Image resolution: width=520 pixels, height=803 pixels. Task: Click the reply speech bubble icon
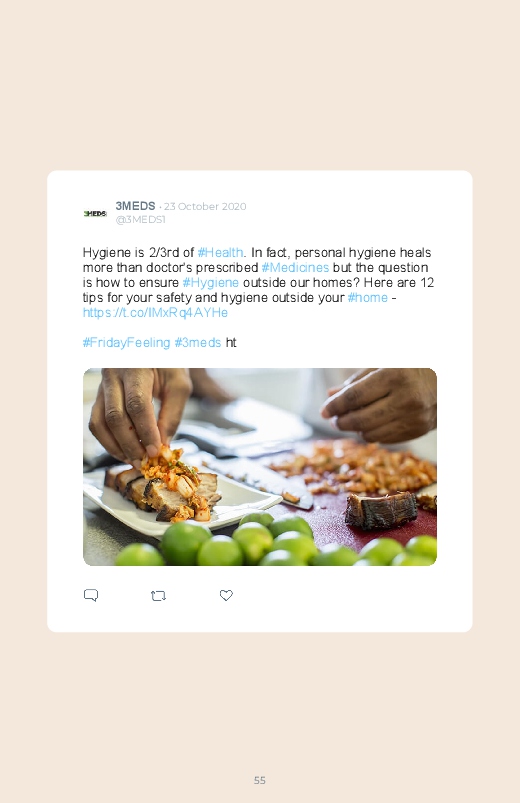tap(91, 595)
